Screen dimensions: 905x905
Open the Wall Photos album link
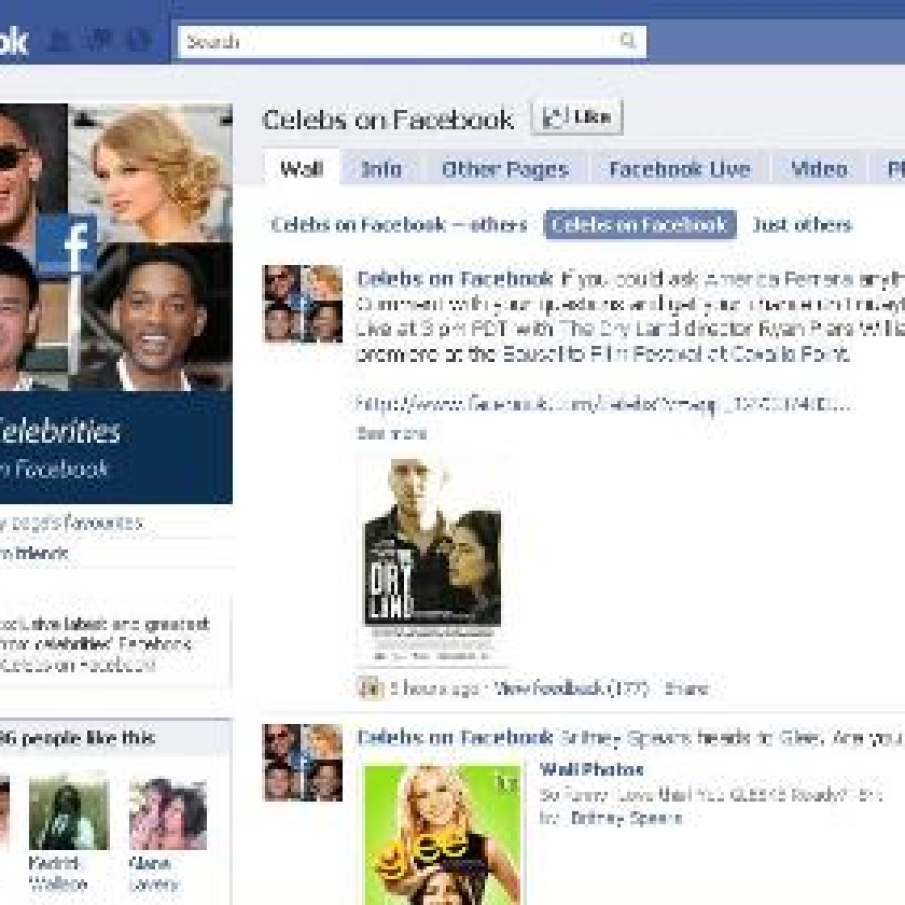591,769
